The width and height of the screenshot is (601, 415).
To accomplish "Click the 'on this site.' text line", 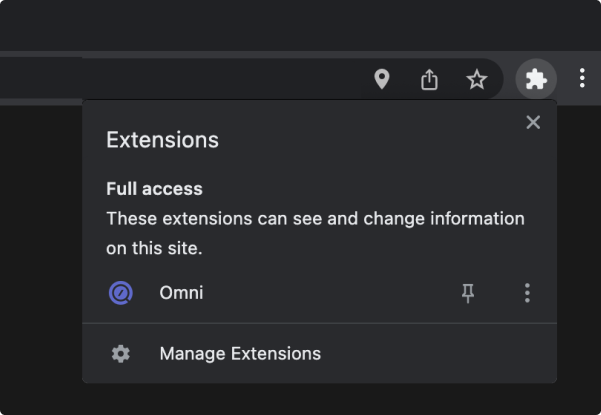I will pyautogui.click(x=154, y=248).
